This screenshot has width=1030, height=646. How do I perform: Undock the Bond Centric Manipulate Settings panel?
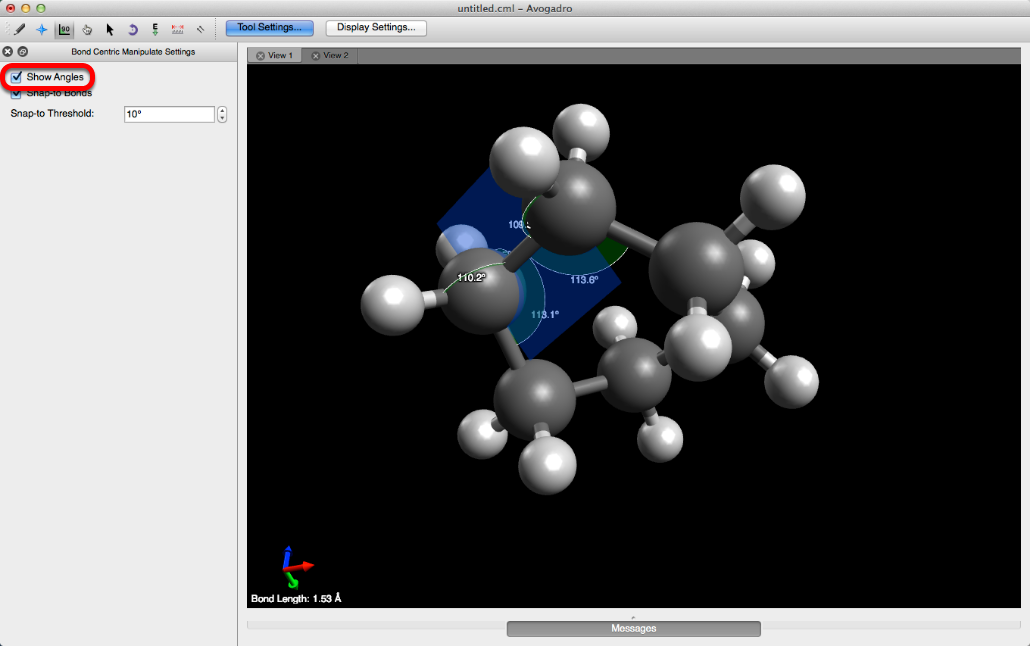coord(23,51)
